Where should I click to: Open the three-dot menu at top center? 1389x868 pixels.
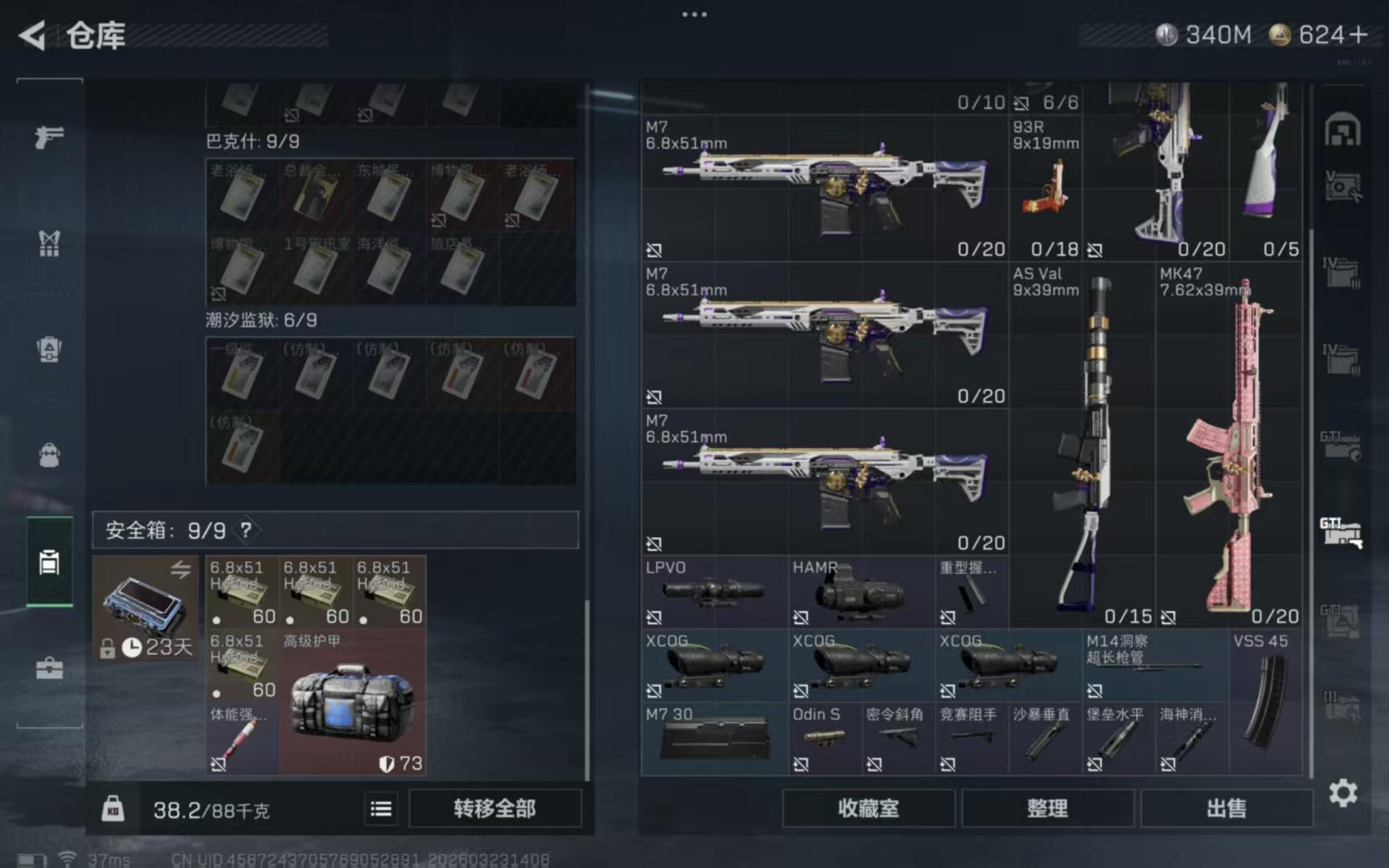tap(694, 14)
